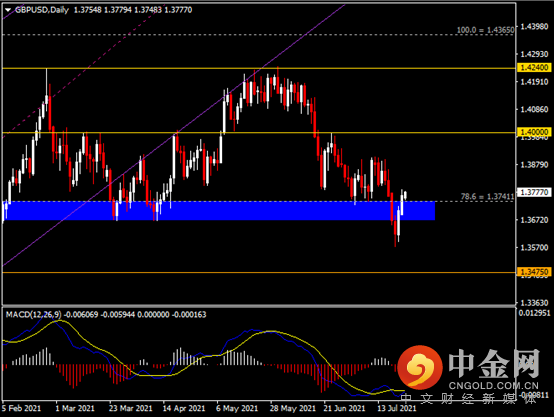Click the GBPUSD,Daily chart title
554x417 pixels.
(42, 10)
